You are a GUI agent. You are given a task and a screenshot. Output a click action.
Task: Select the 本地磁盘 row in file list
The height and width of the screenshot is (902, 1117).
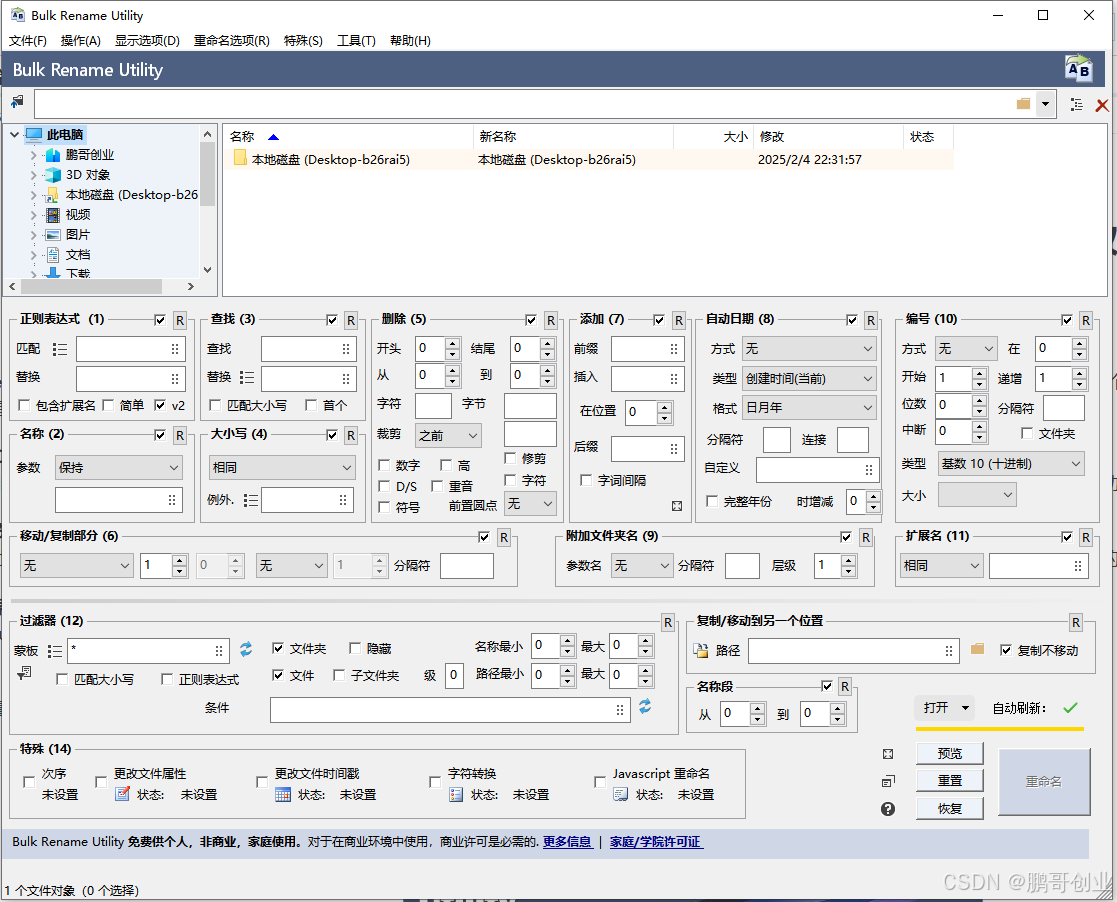[591, 160]
